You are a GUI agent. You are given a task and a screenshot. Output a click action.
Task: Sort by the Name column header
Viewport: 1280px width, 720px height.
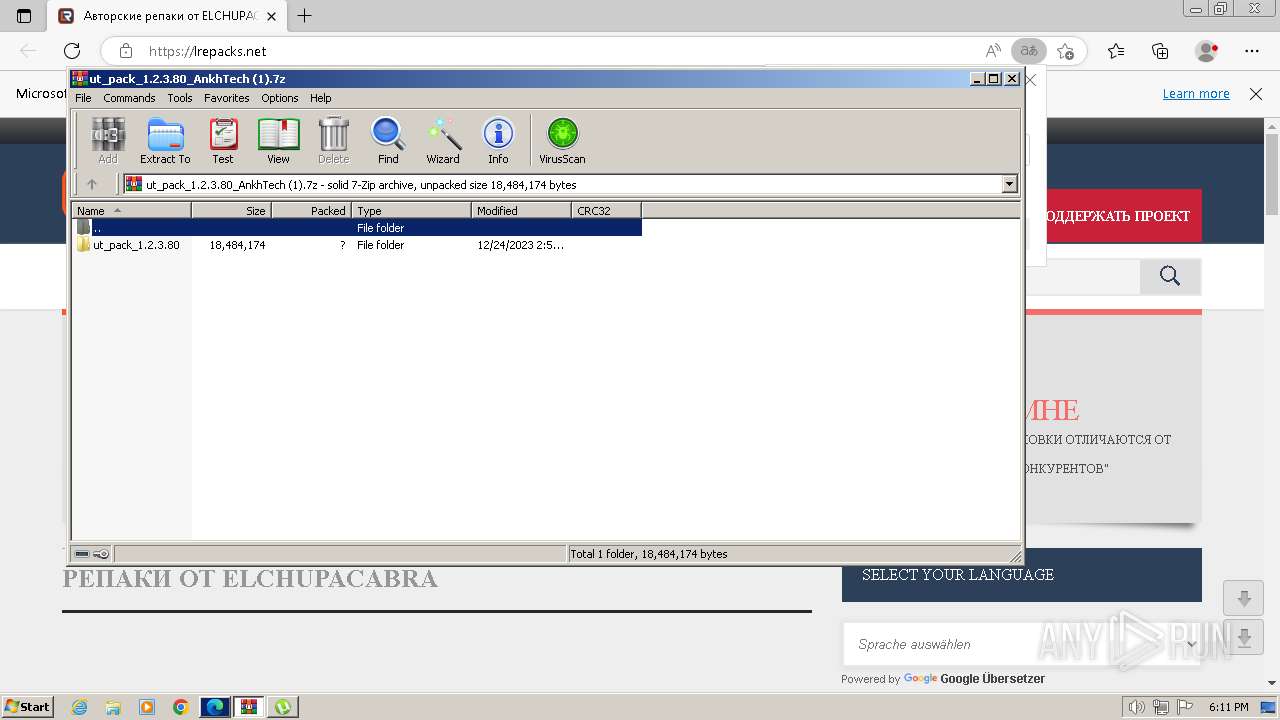(131, 210)
